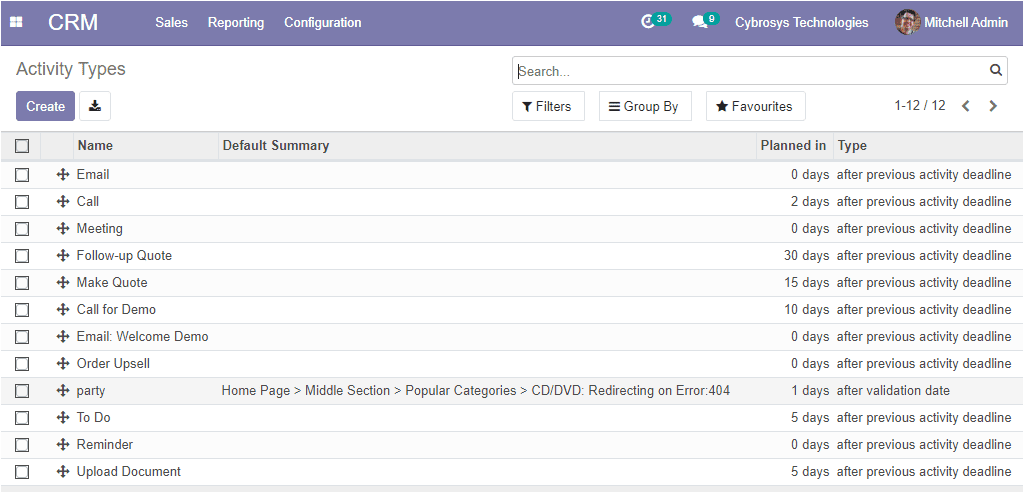Click the drag handle beside party
This screenshot has height=493, width=1024.
pos(63,390)
